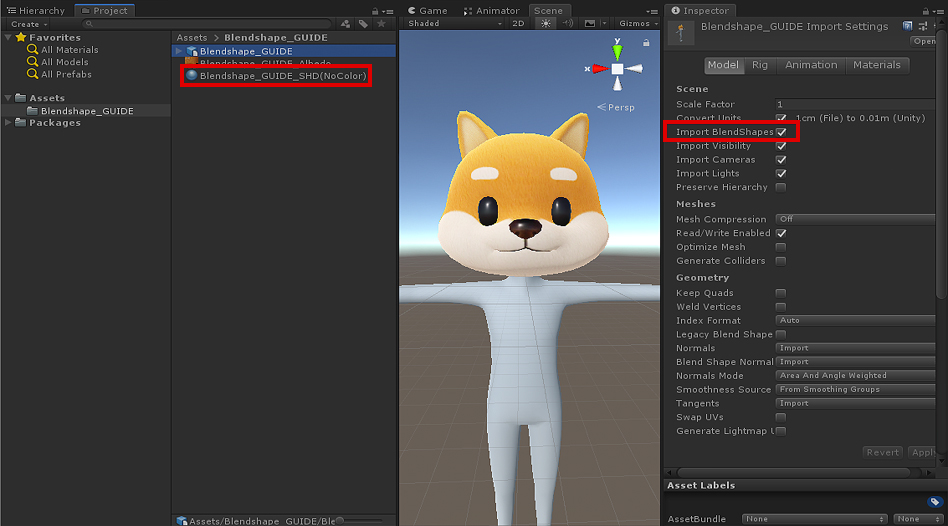The height and width of the screenshot is (526, 948).
Task: Open Tangents dropdown
Action: pos(855,403)
